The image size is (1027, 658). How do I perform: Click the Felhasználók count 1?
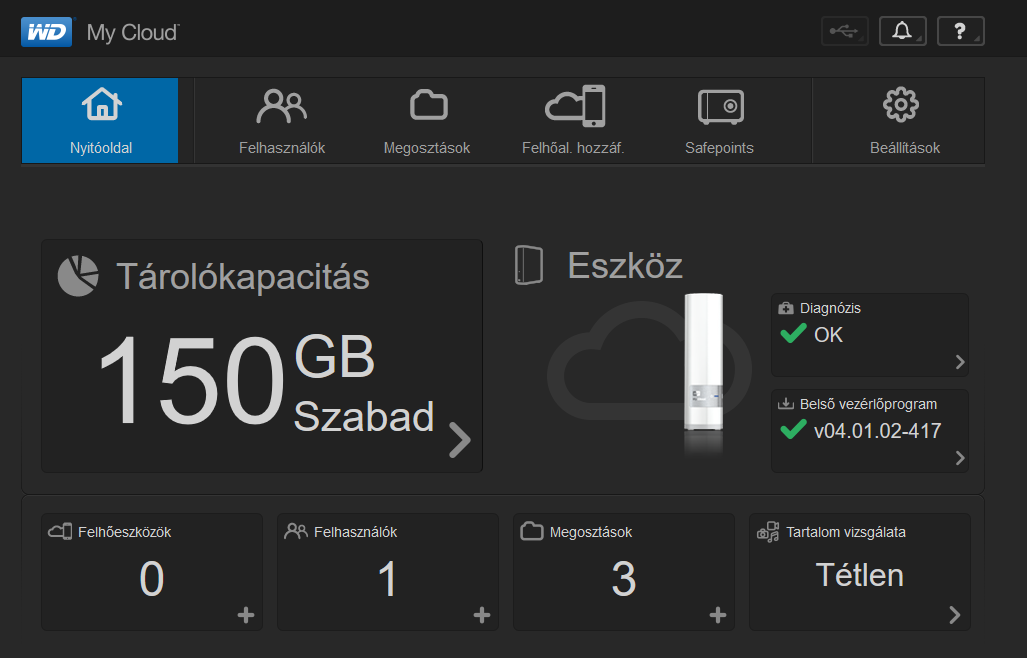pyautogui.click(x=388, y=579)
